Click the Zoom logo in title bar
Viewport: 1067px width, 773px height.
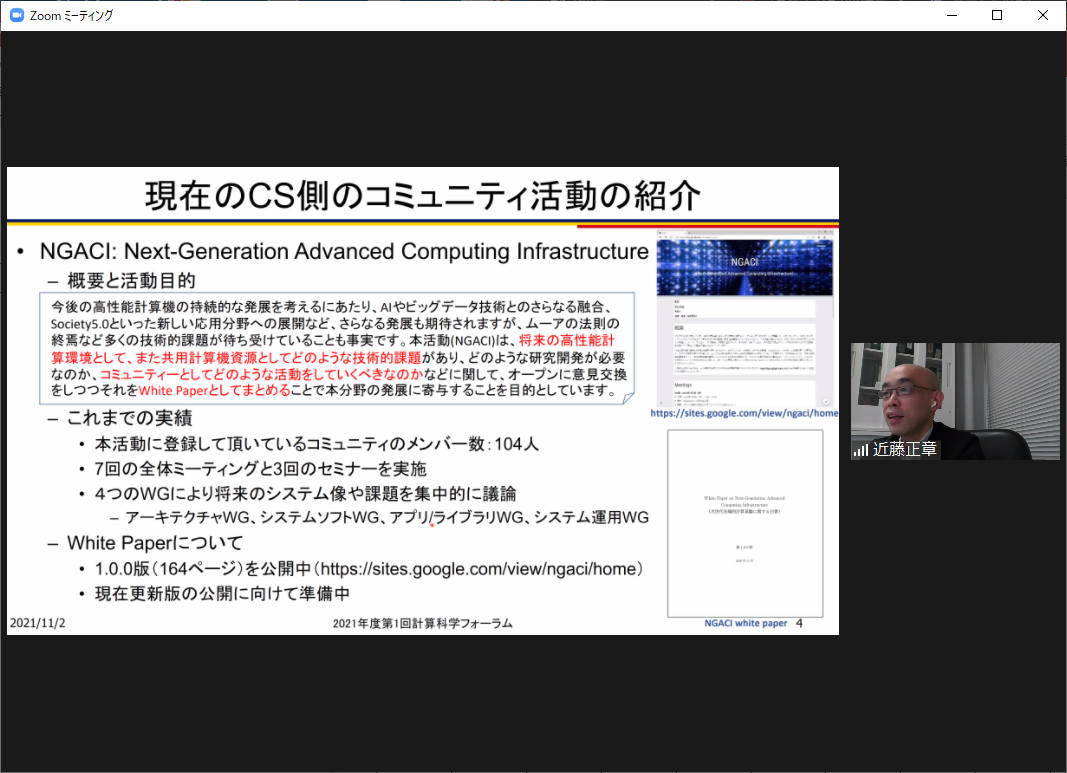16,15
